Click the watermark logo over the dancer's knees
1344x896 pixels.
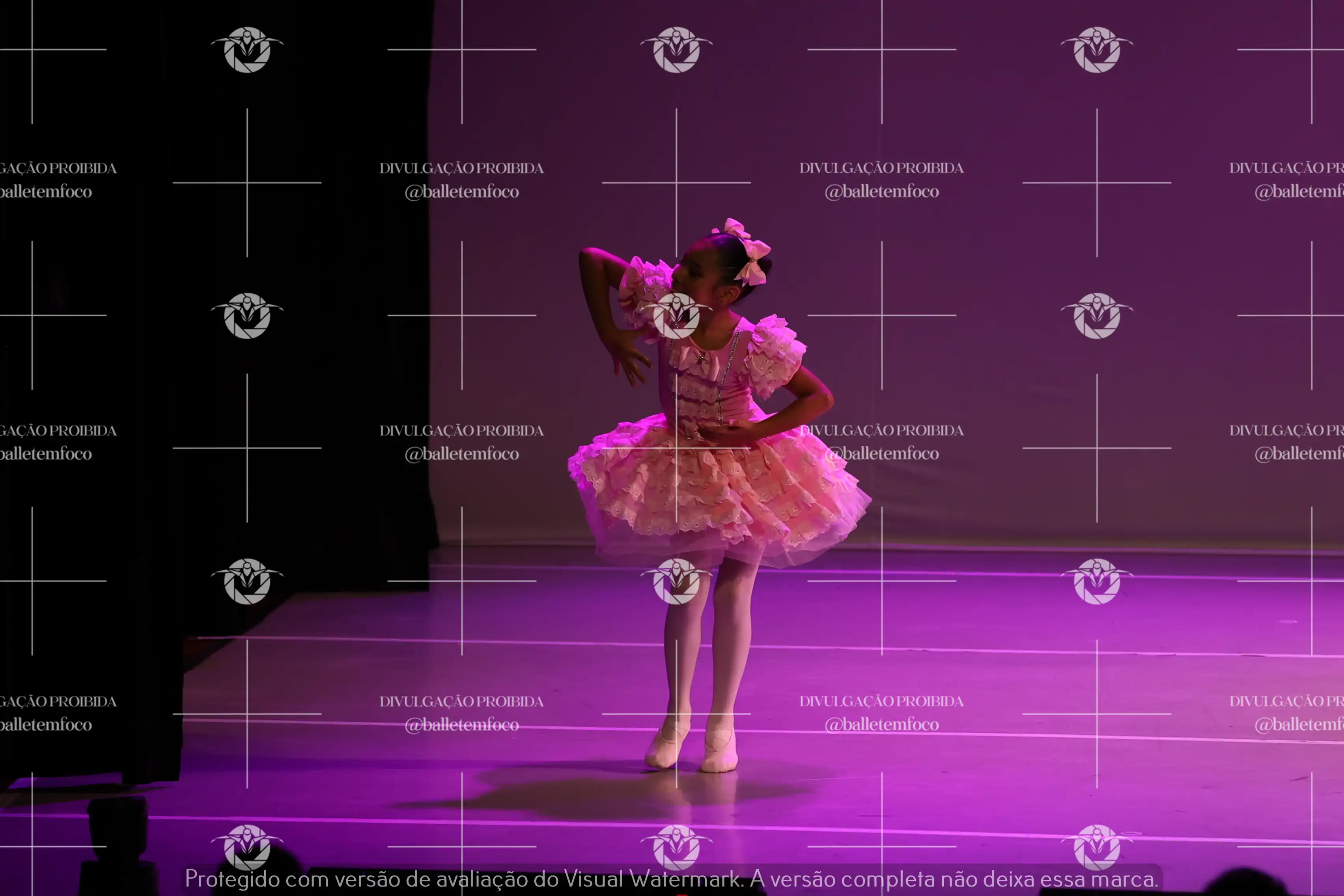point(676,581)
